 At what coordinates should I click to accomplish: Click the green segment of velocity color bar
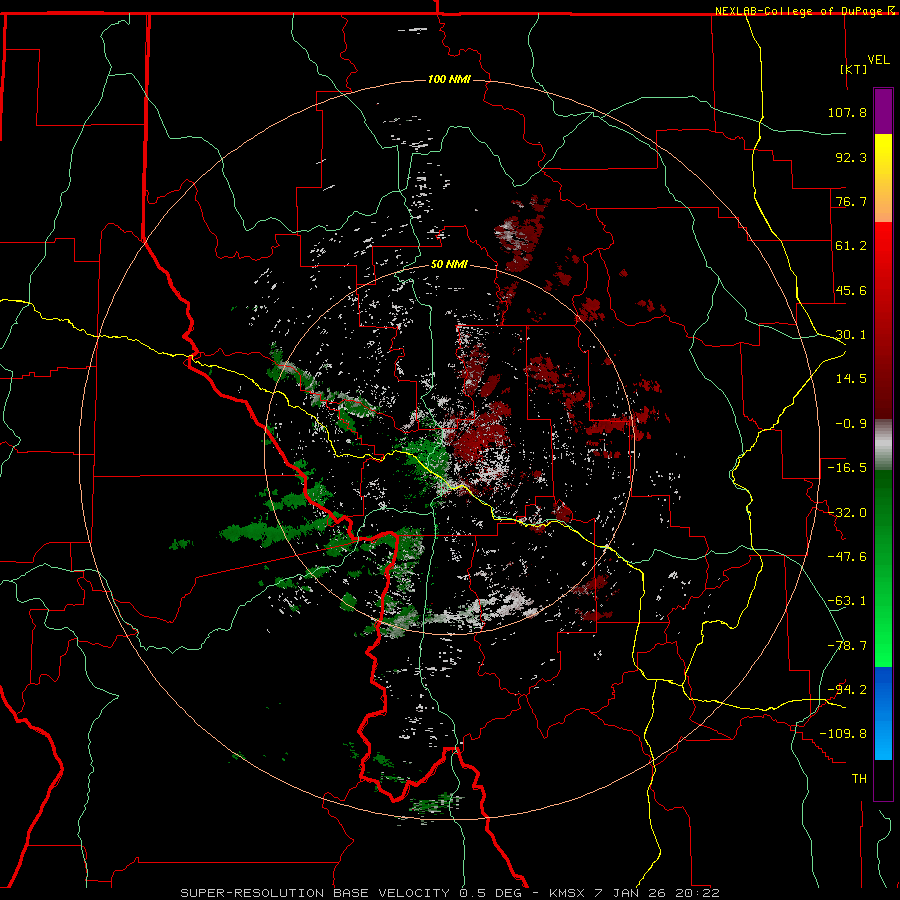(x=883, y=568)
